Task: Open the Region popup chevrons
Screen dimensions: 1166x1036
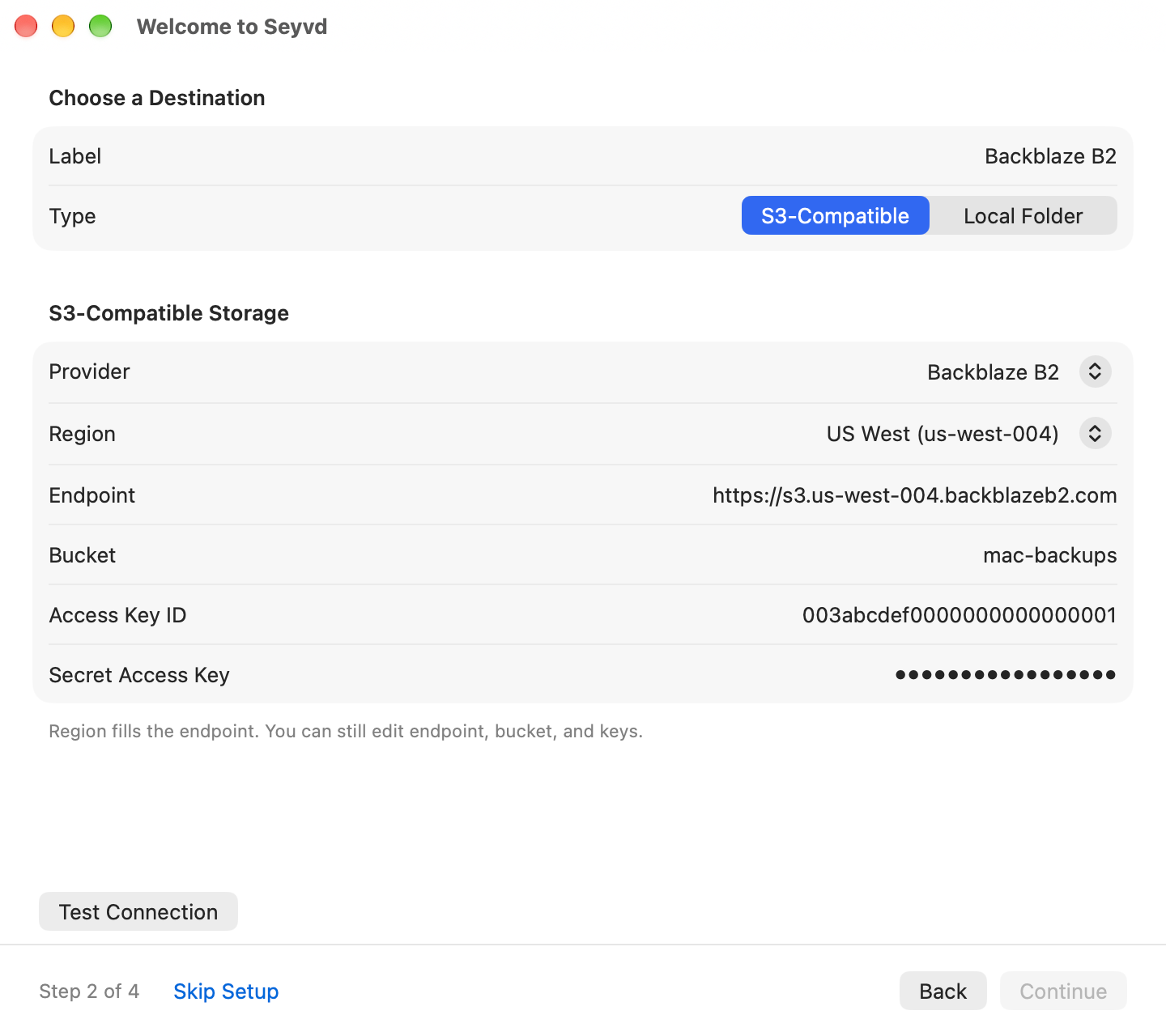Action: click(1095, 434)
